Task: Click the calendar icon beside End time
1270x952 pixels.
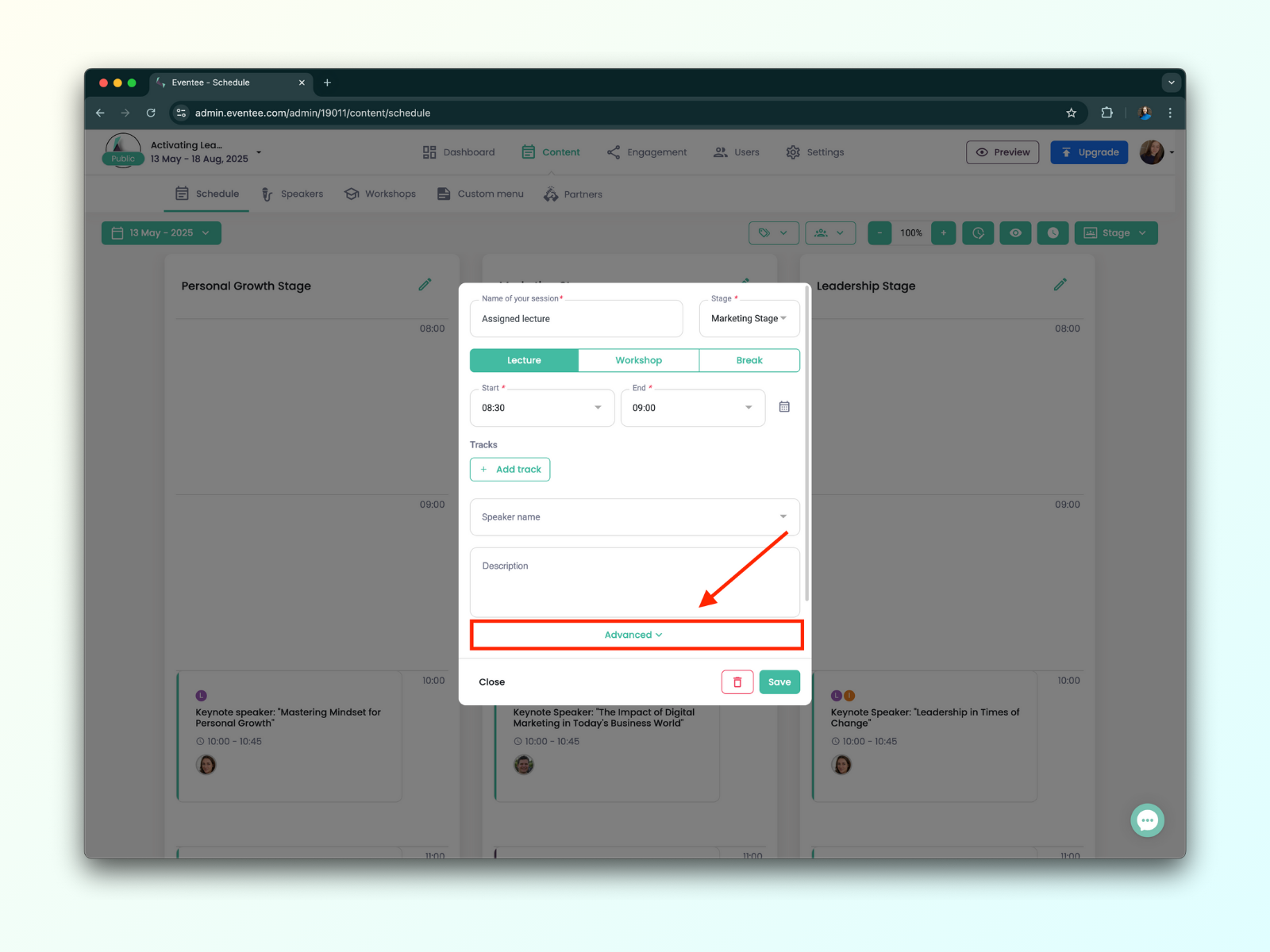Action: coord(784,407)
